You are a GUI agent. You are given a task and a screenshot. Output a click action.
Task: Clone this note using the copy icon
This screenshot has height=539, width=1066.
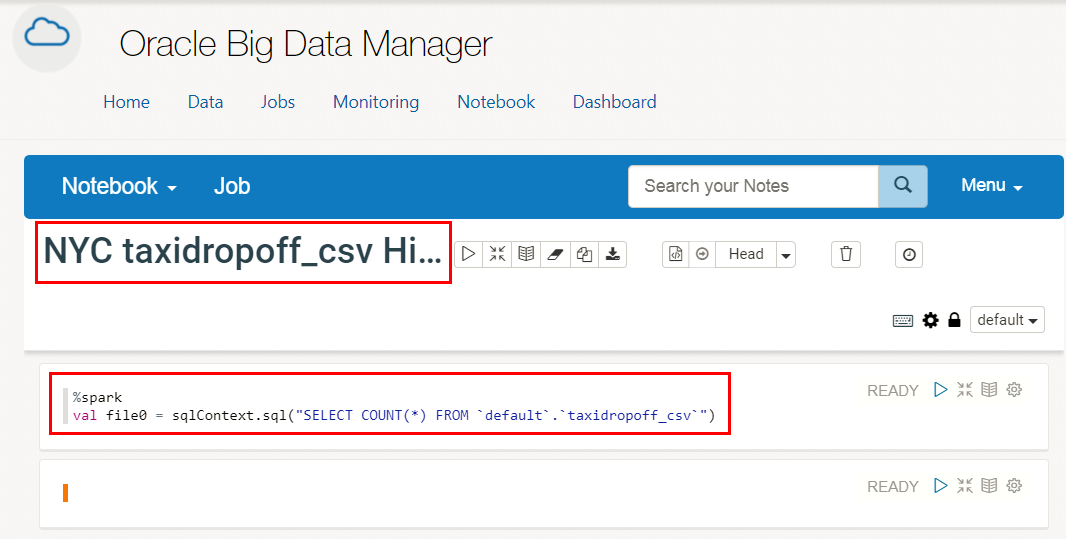tap(584, 255)
